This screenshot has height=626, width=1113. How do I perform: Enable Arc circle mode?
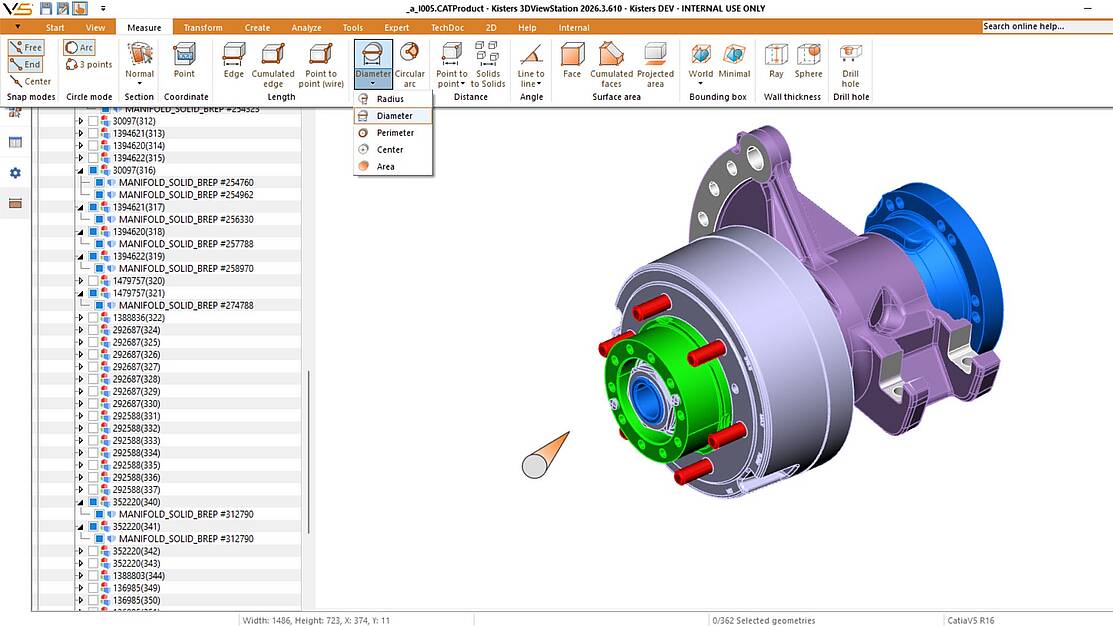tap(79, 47)
